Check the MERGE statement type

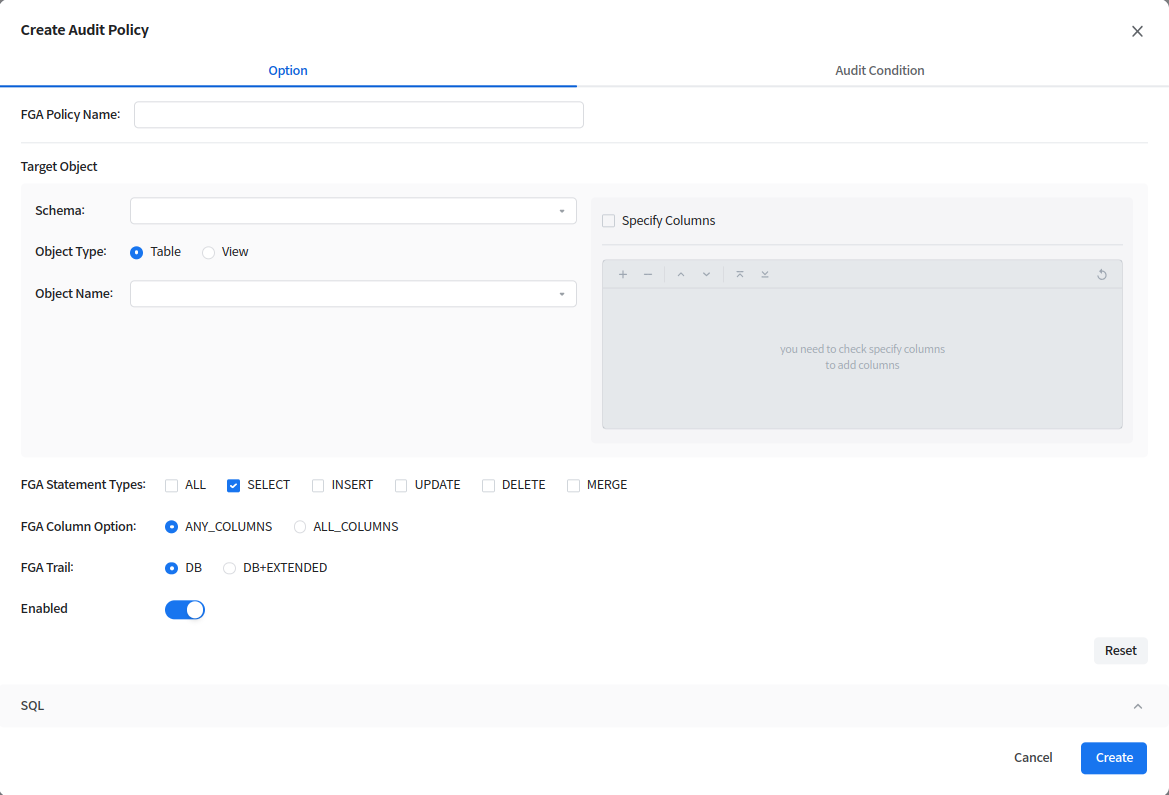(574, 485)
